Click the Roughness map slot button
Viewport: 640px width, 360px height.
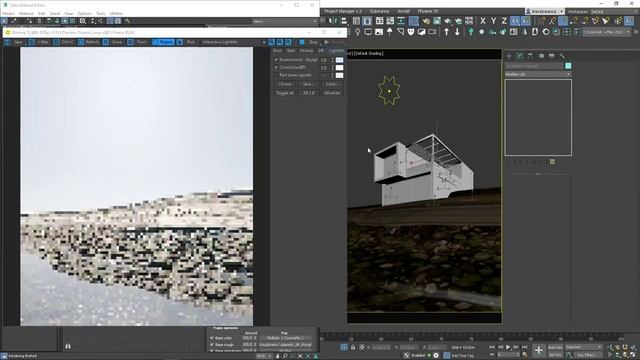pyautogui.click(x=285, y=344)
